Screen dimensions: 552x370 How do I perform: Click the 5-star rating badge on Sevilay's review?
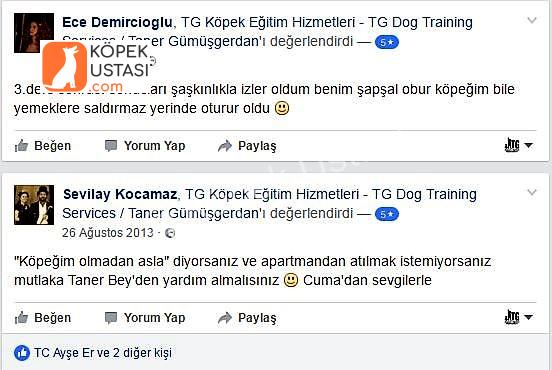pos(387,214)
